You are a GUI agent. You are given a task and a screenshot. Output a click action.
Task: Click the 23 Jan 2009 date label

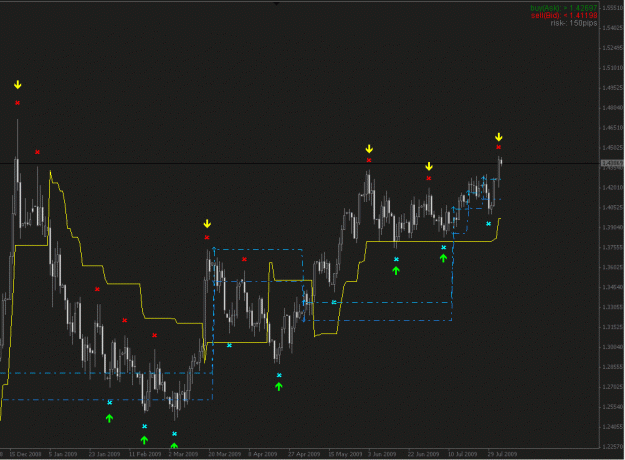(x=104, y=454)
